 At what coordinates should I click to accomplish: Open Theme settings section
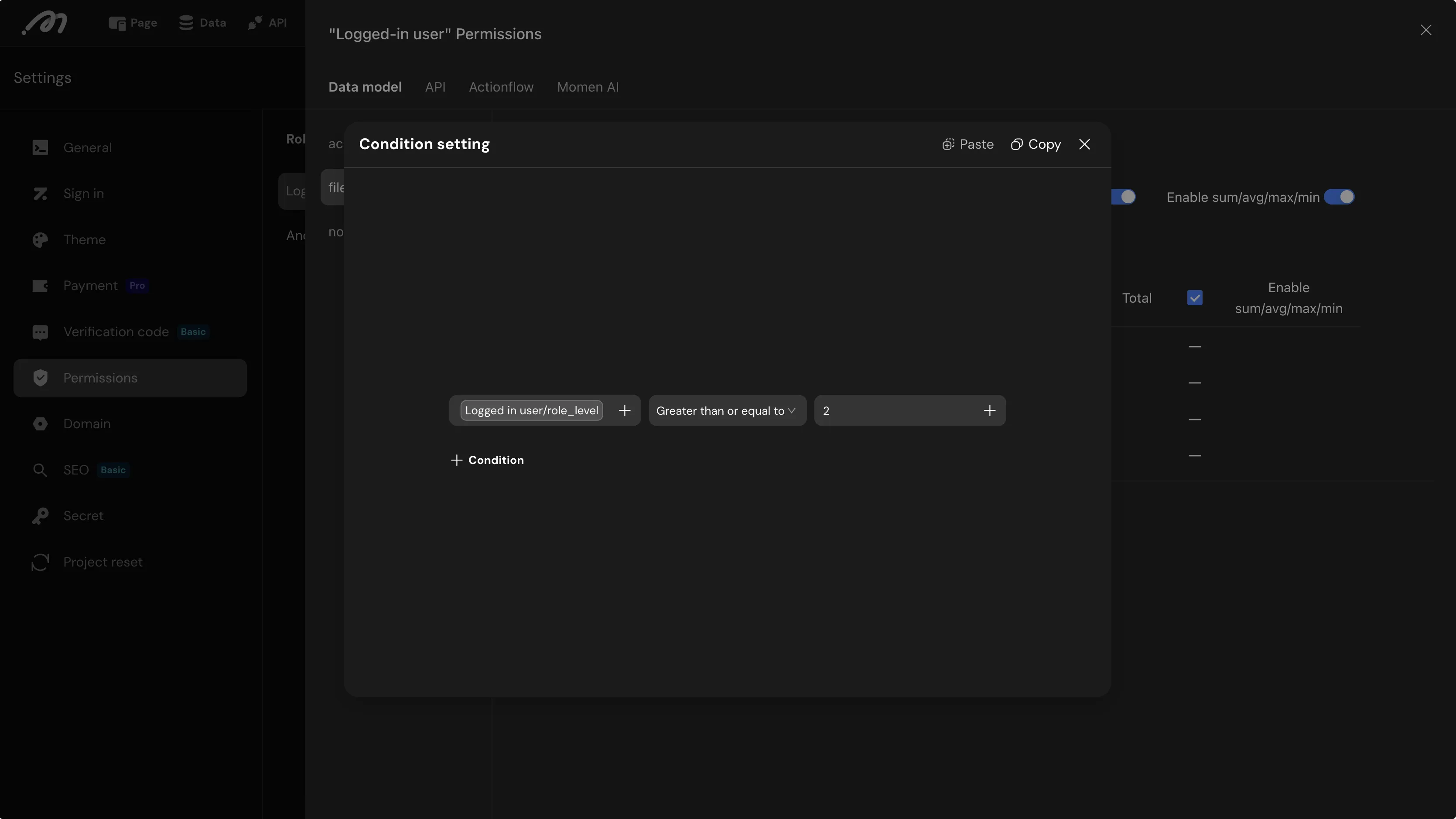point(130,240)
